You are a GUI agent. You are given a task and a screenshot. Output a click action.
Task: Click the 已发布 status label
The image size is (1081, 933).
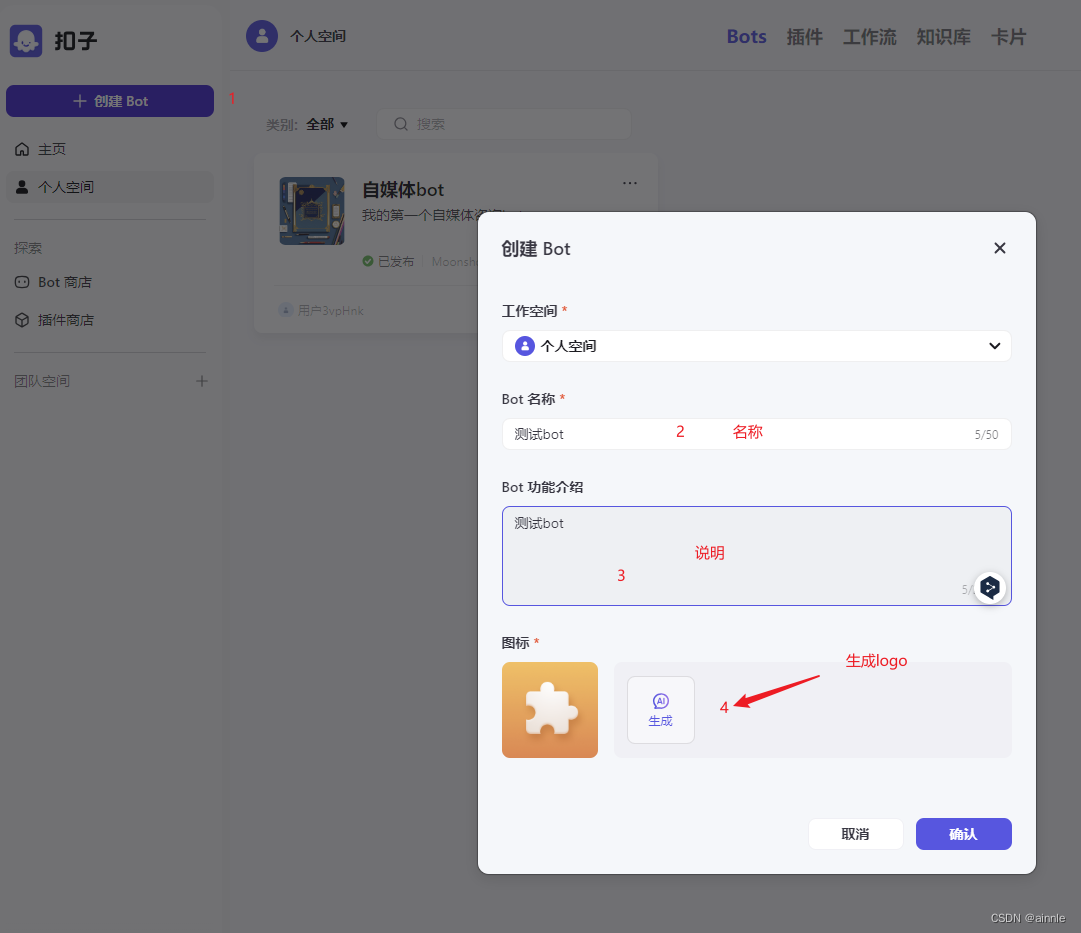pos(389,261)
